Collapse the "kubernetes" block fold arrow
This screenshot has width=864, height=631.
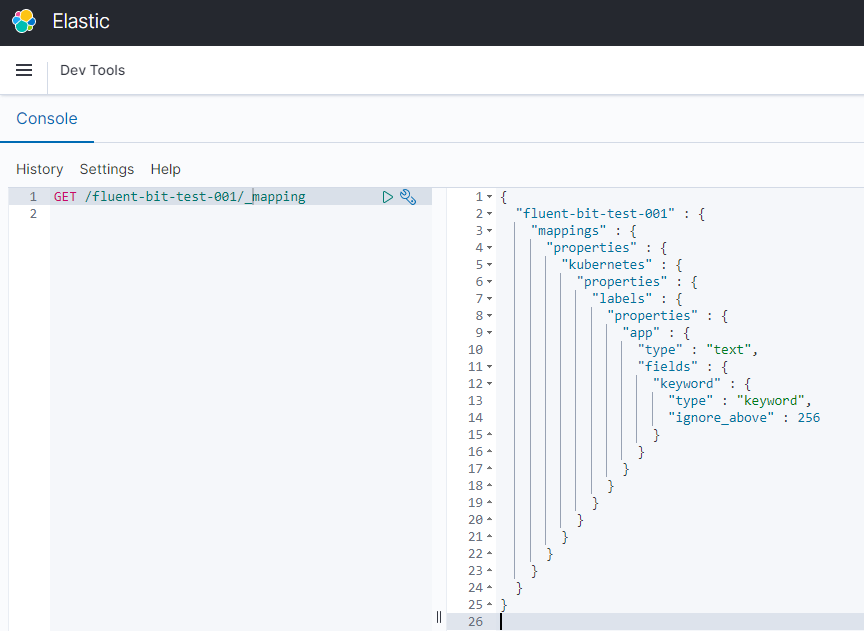489,265
